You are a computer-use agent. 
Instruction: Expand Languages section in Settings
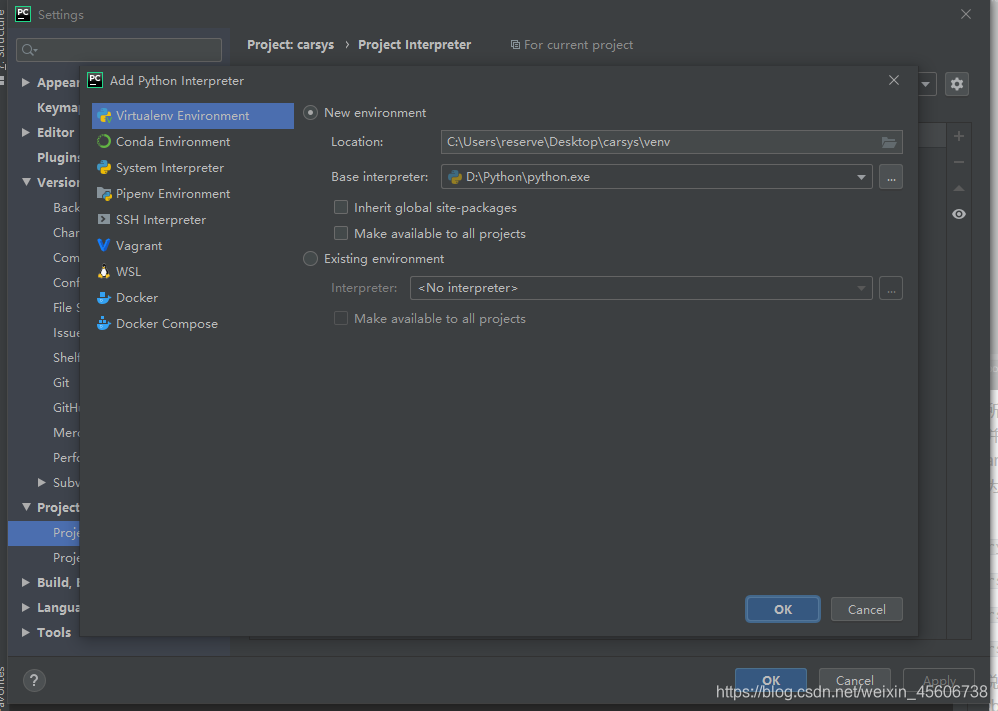tap(25, 607)
